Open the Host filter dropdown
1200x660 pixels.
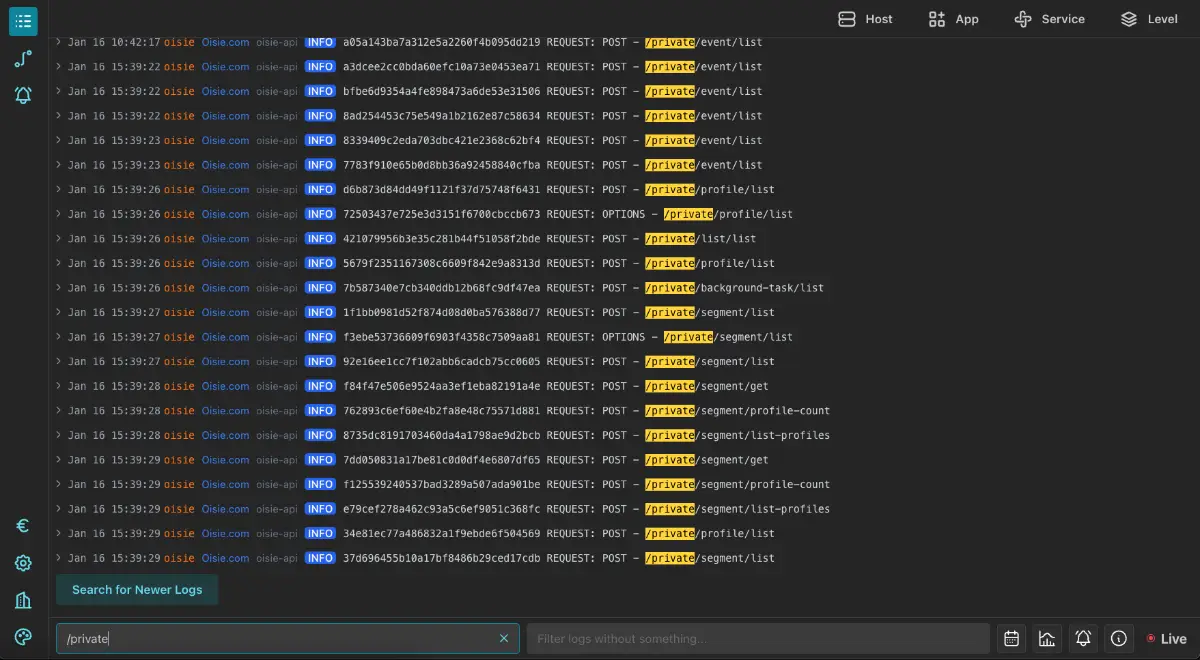coord(865,19)
